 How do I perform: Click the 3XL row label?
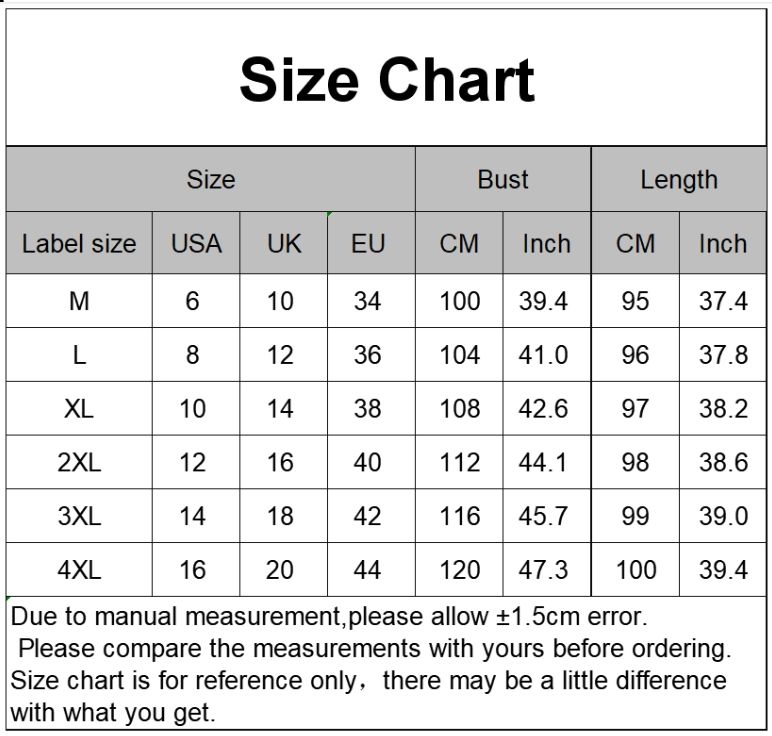click(79, 516)
